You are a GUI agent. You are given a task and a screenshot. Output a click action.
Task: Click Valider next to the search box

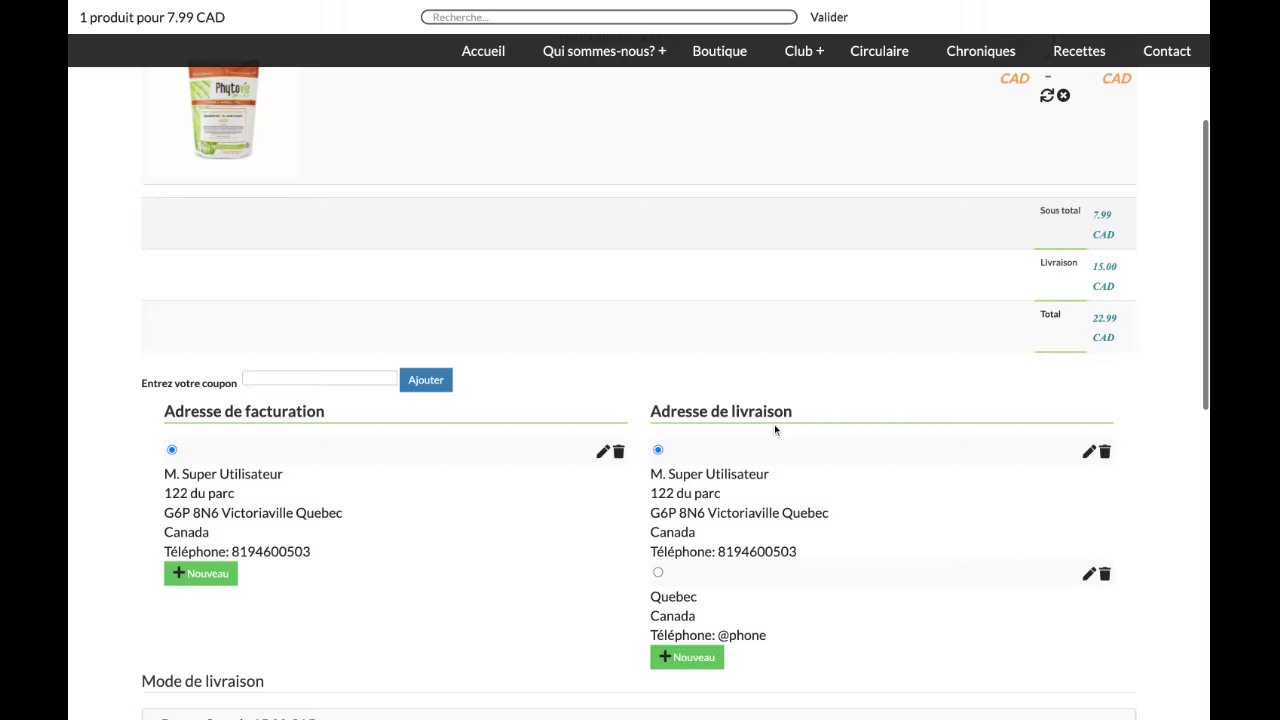pos(829,17)
